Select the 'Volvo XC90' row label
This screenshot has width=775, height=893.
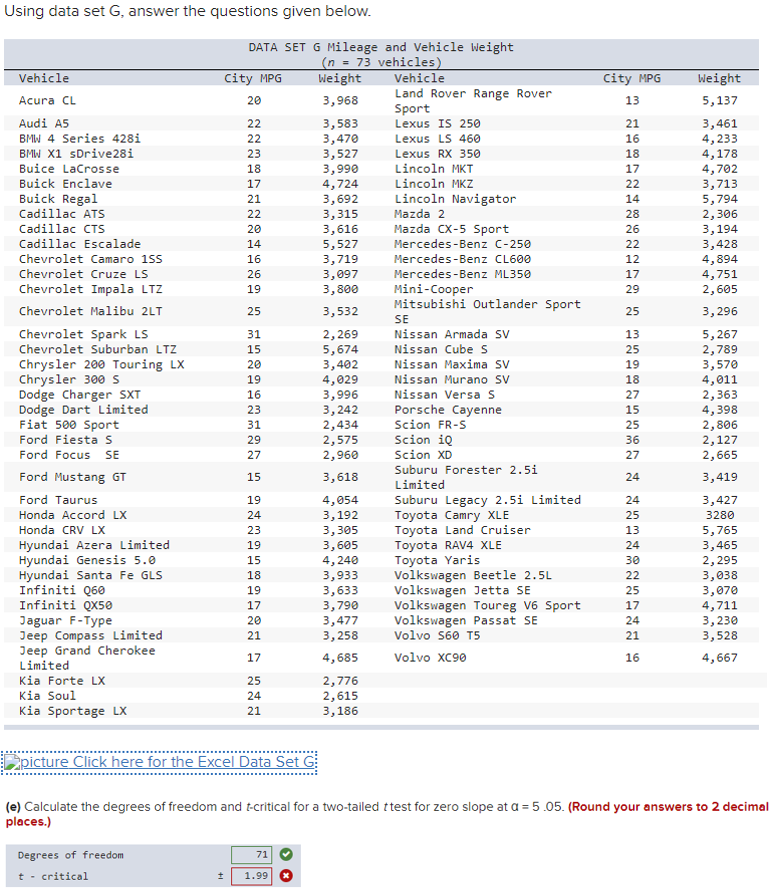tap(430, 658)
